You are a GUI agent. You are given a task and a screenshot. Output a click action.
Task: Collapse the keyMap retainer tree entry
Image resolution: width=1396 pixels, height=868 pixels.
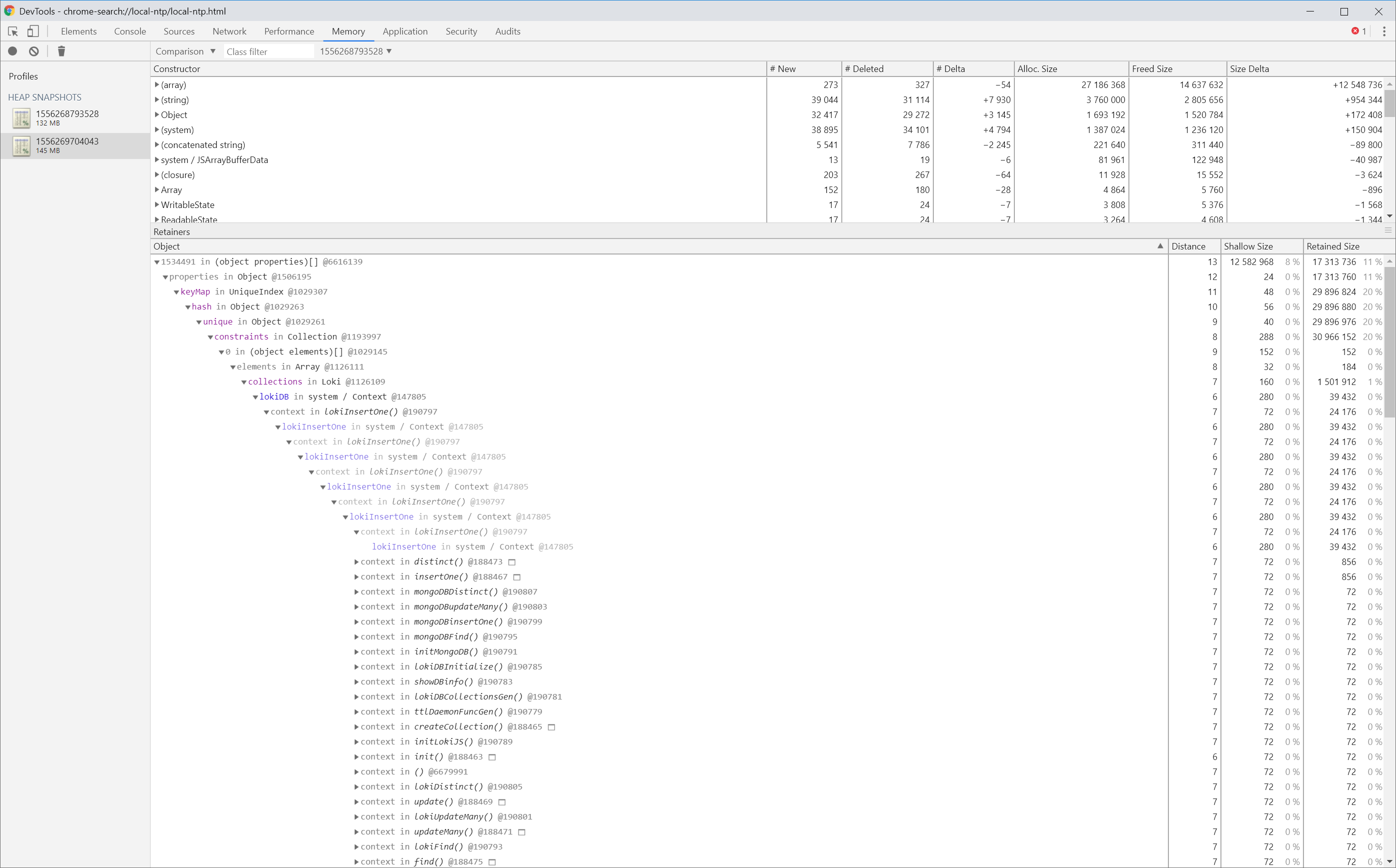176,291
